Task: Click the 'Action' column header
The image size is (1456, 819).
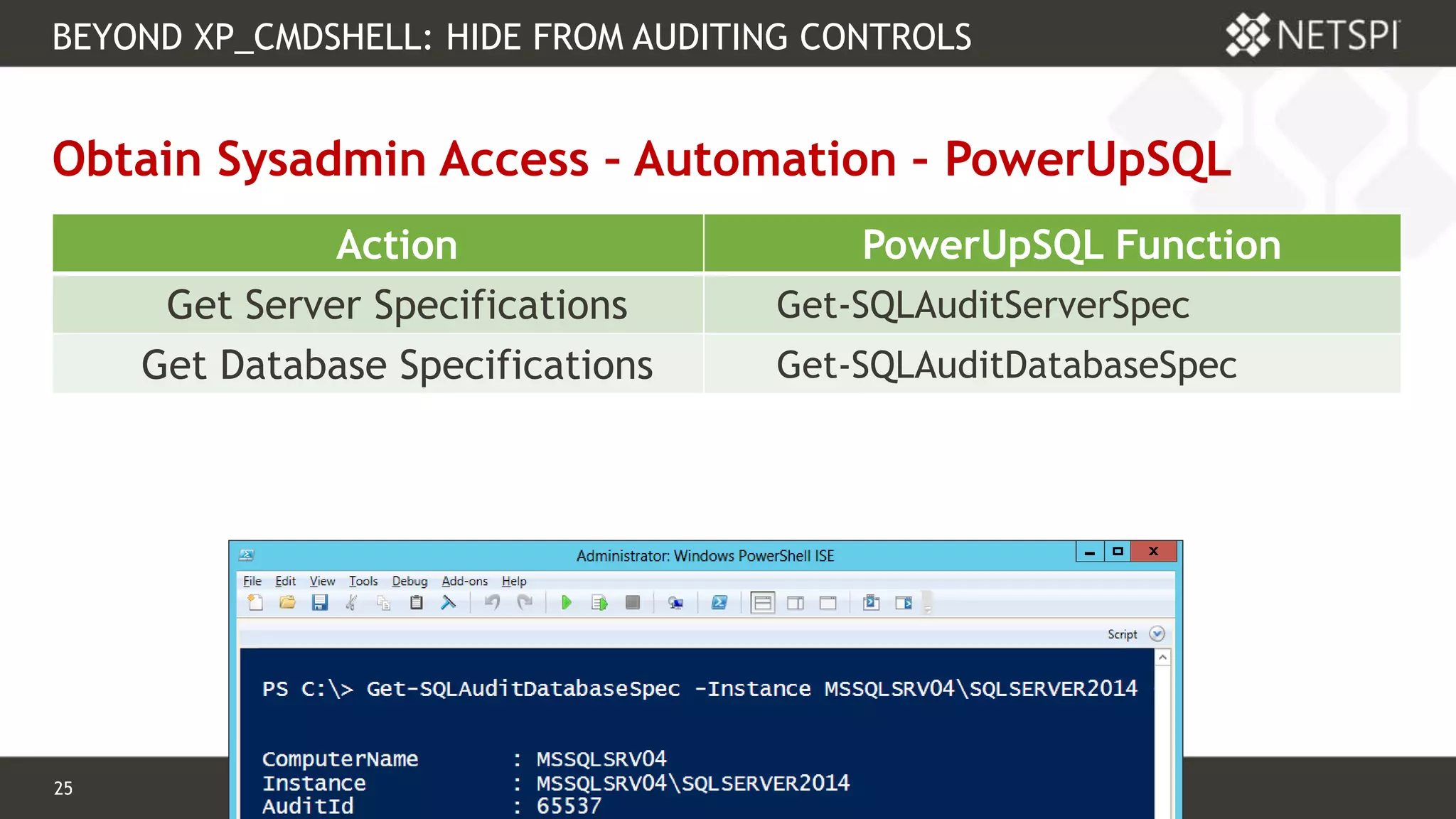Action: pos(378,244)
